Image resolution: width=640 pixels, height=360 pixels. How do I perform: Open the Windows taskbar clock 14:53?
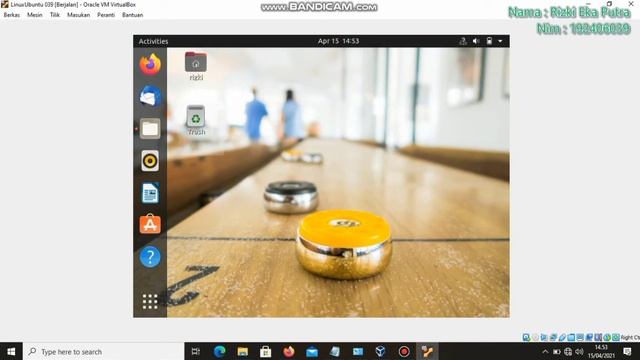[601, 351]
